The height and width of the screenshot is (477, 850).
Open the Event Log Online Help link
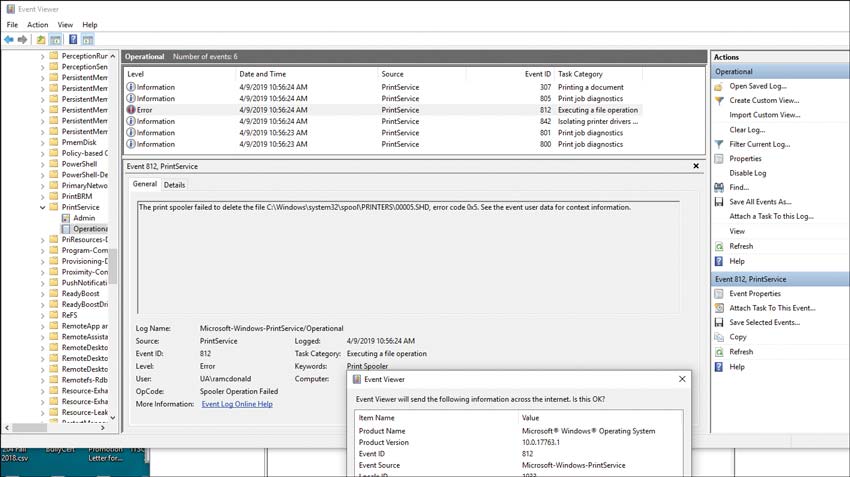point(237,404)
